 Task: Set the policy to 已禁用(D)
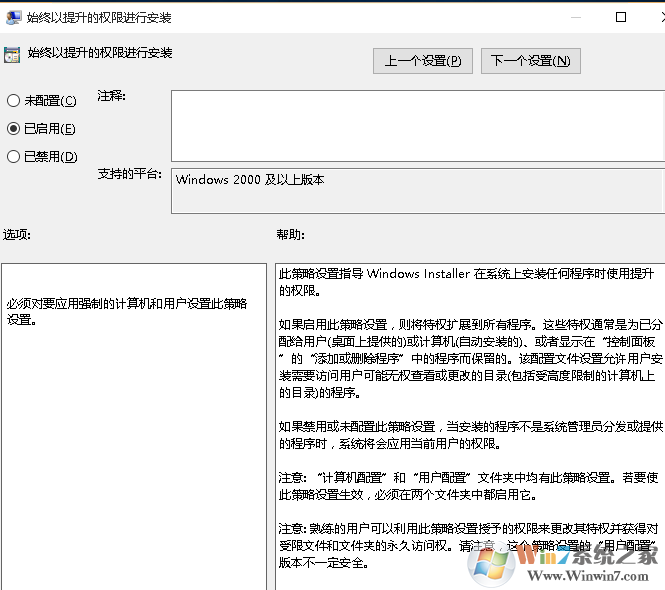(13, 157)
